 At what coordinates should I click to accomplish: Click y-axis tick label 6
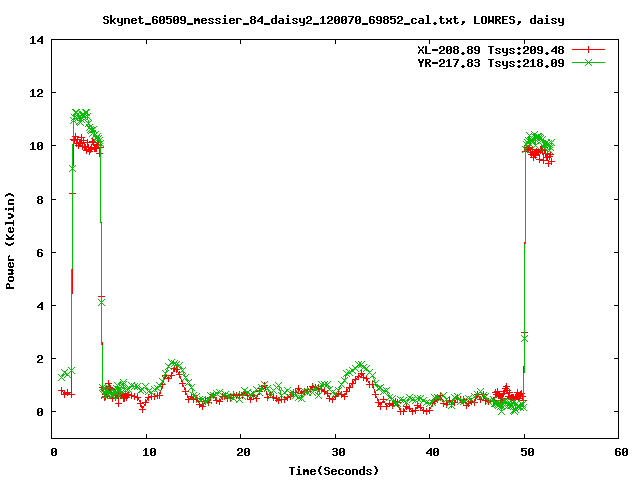click(x=40, y=253)
